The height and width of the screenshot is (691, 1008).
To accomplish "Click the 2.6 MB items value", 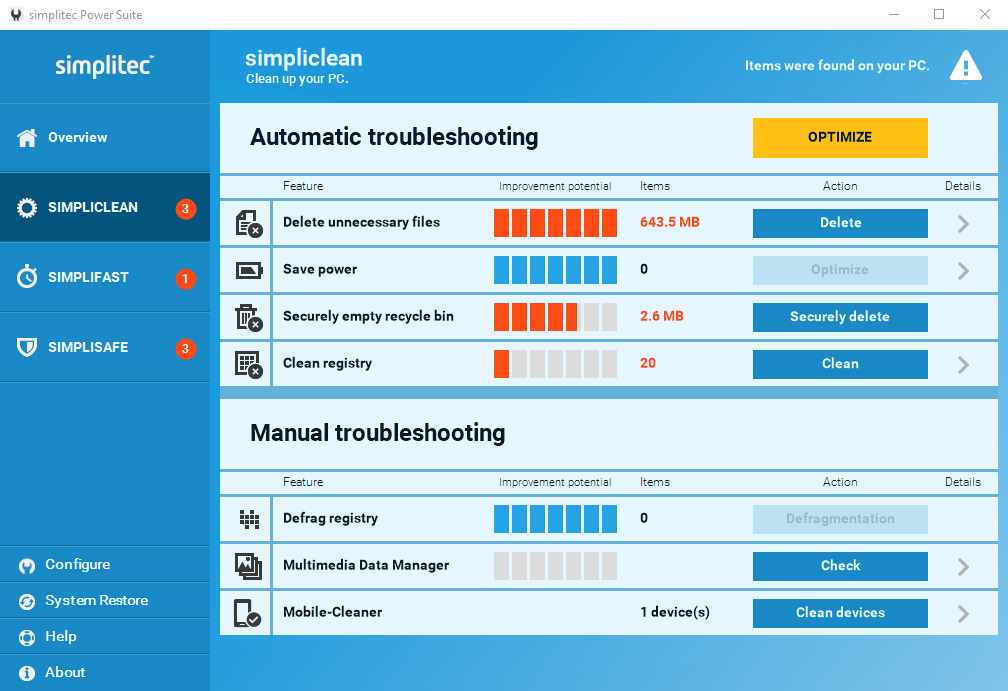I will [662, 316].
